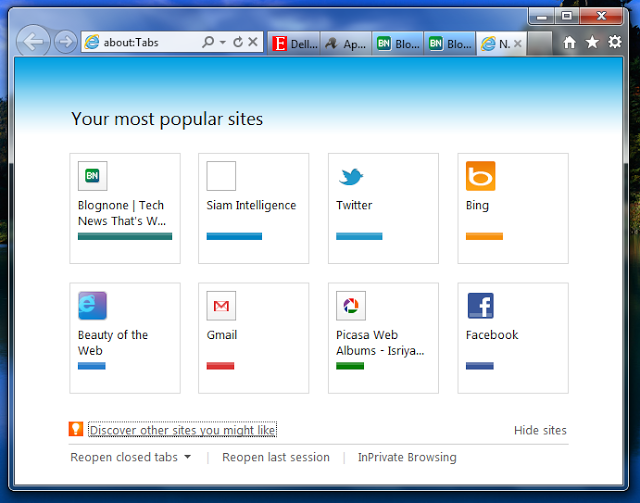The height and width of the screenshot is (503, 640).
Task: Switch to the Dell... tab
Action: [x=294, y=43]
